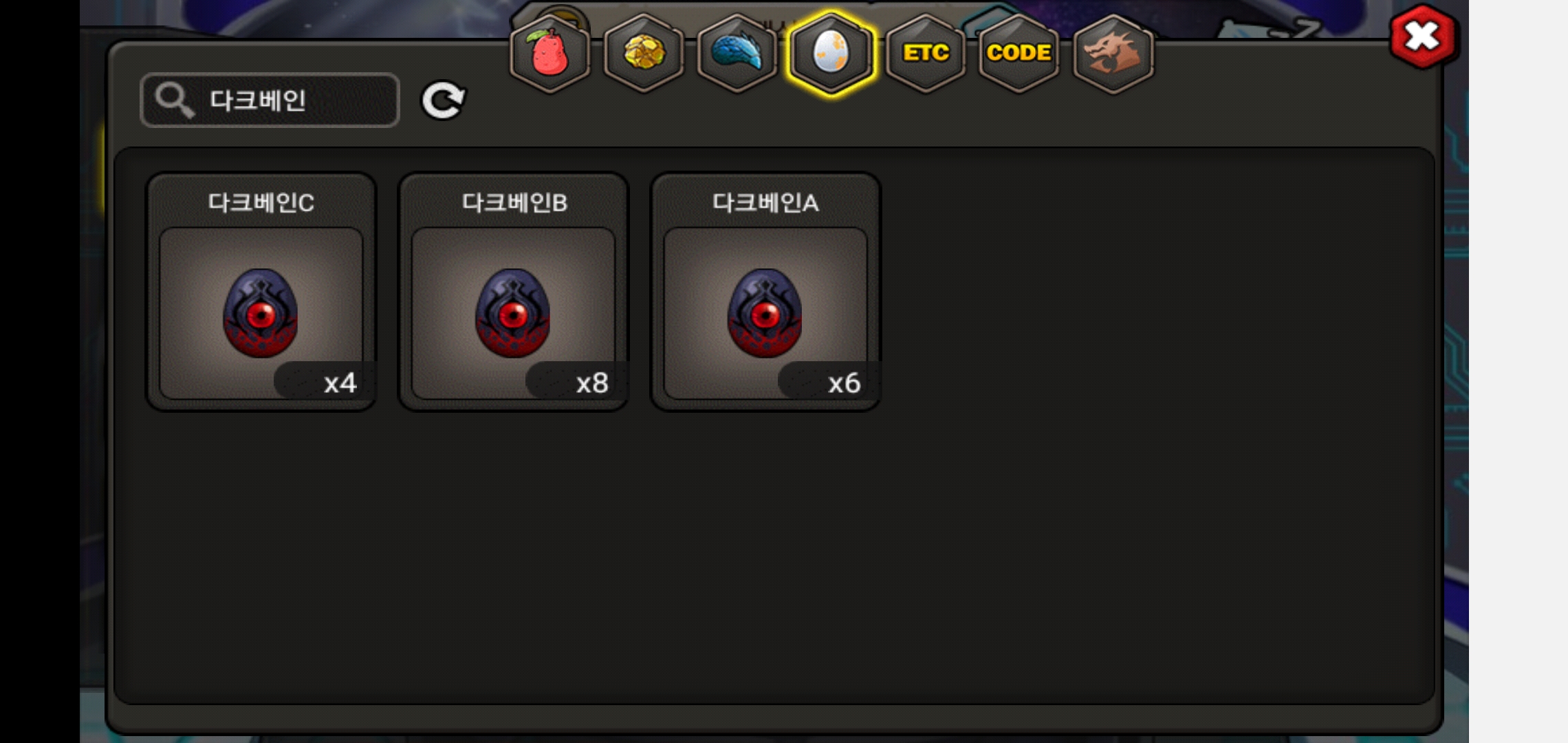Open the ETC items tab

[x=926, y=54]
